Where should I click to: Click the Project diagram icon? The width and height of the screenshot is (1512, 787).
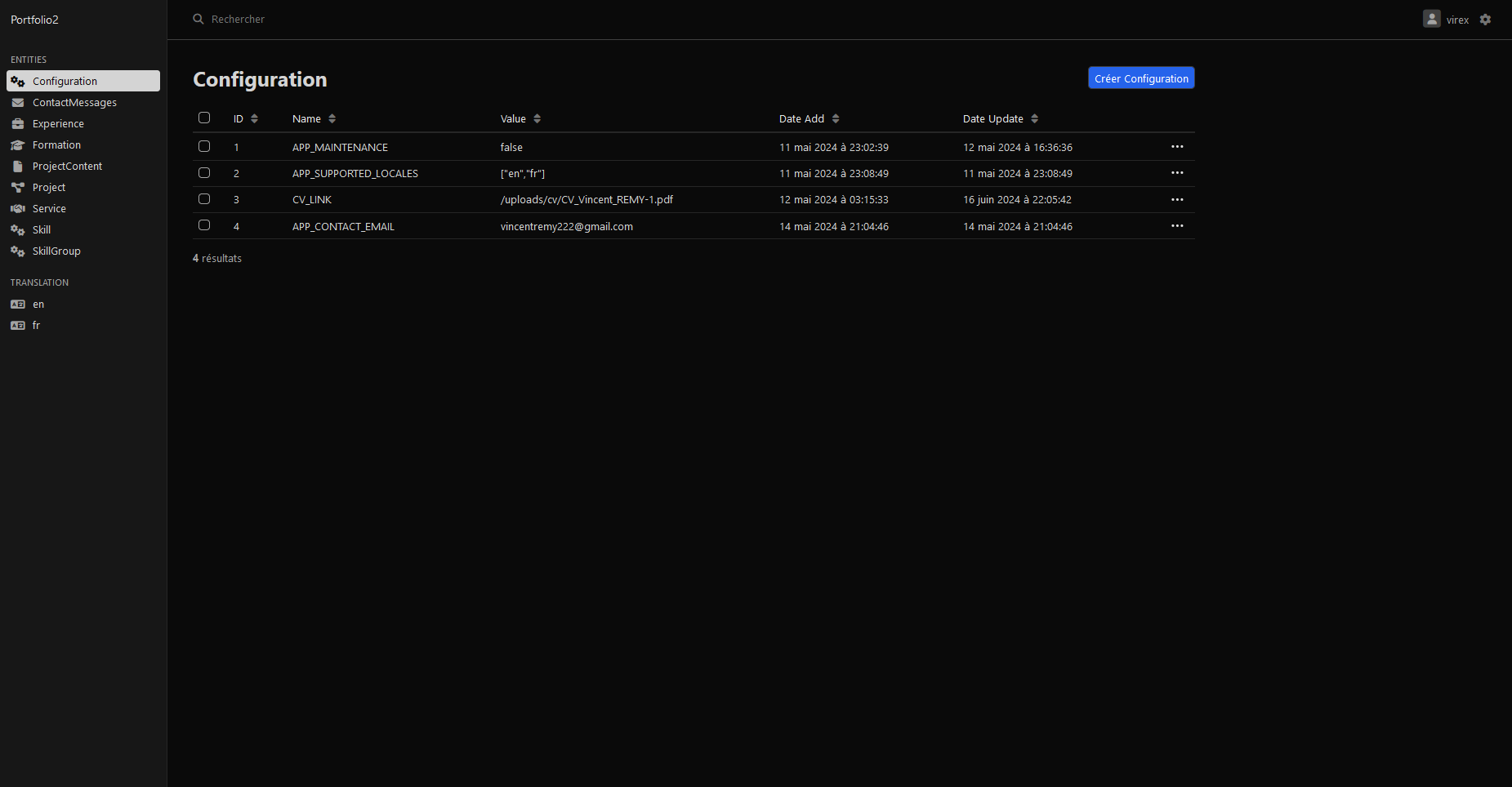coord(18,188)
